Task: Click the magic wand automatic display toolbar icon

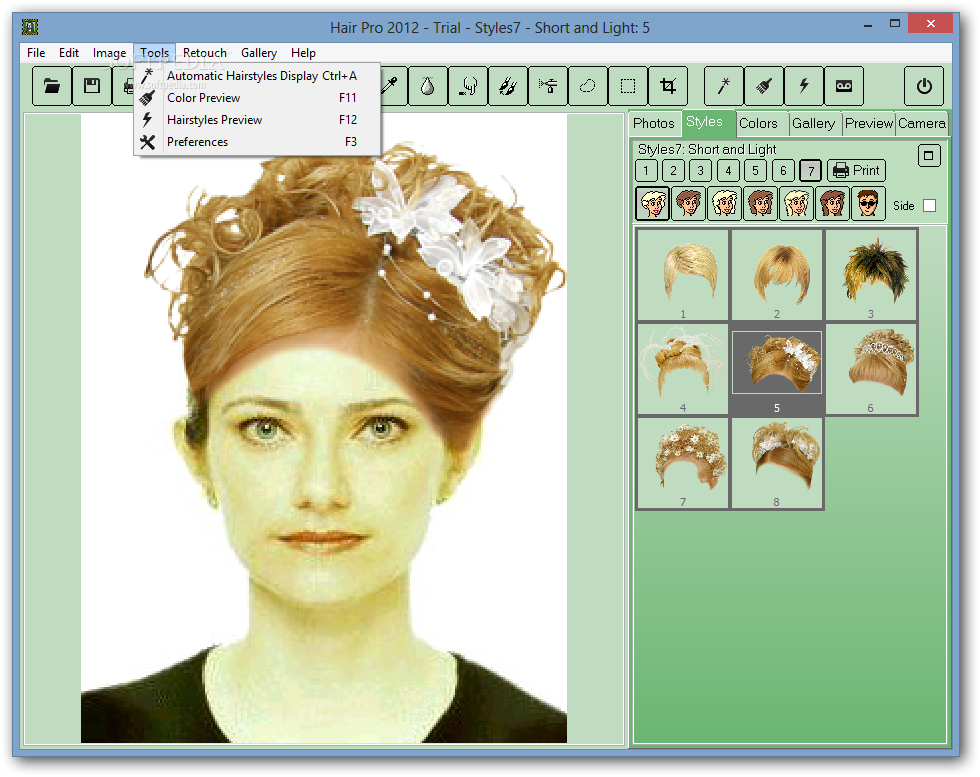Action: pyautogui.click(x=724, y=86)
